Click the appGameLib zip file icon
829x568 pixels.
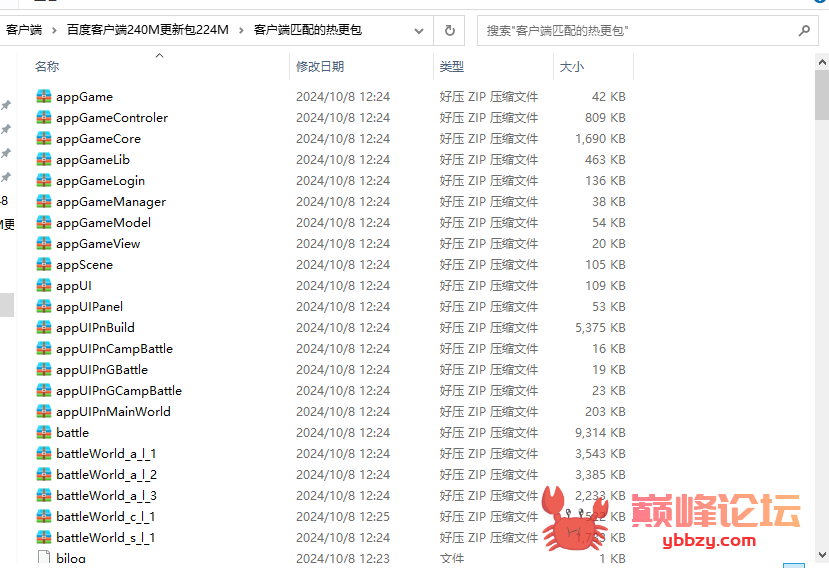[44, 160]
